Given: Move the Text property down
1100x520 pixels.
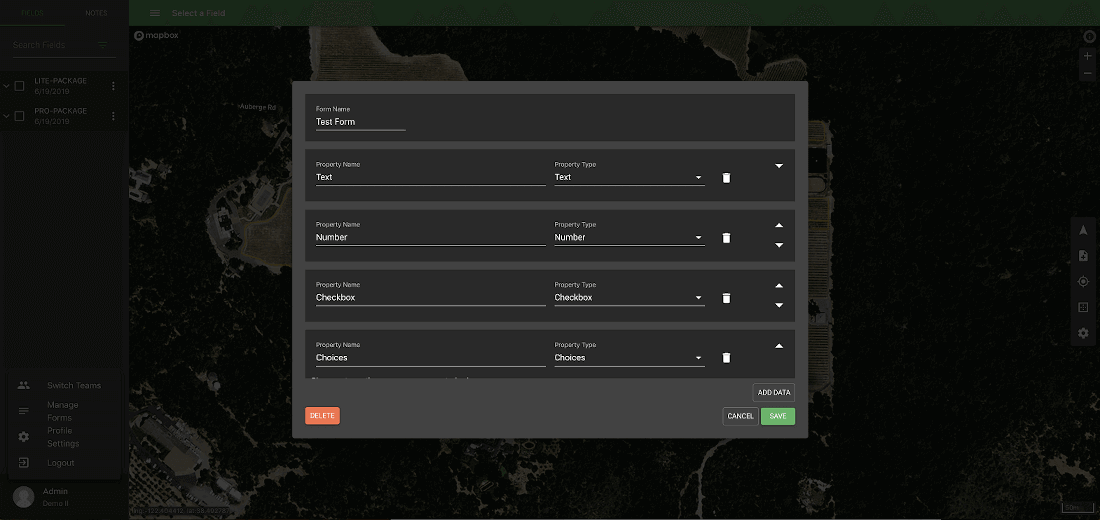Looking at the screenshot, I should pyautogui.click(x=779, y=166).
